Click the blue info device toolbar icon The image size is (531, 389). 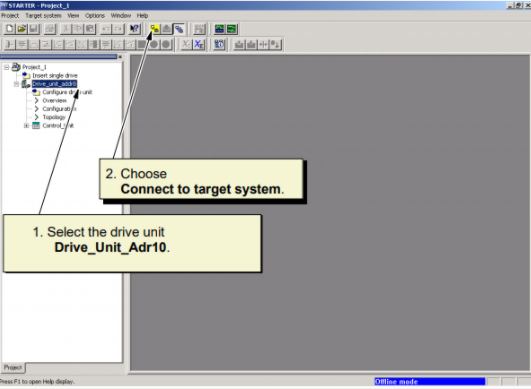tap(219, 44)
